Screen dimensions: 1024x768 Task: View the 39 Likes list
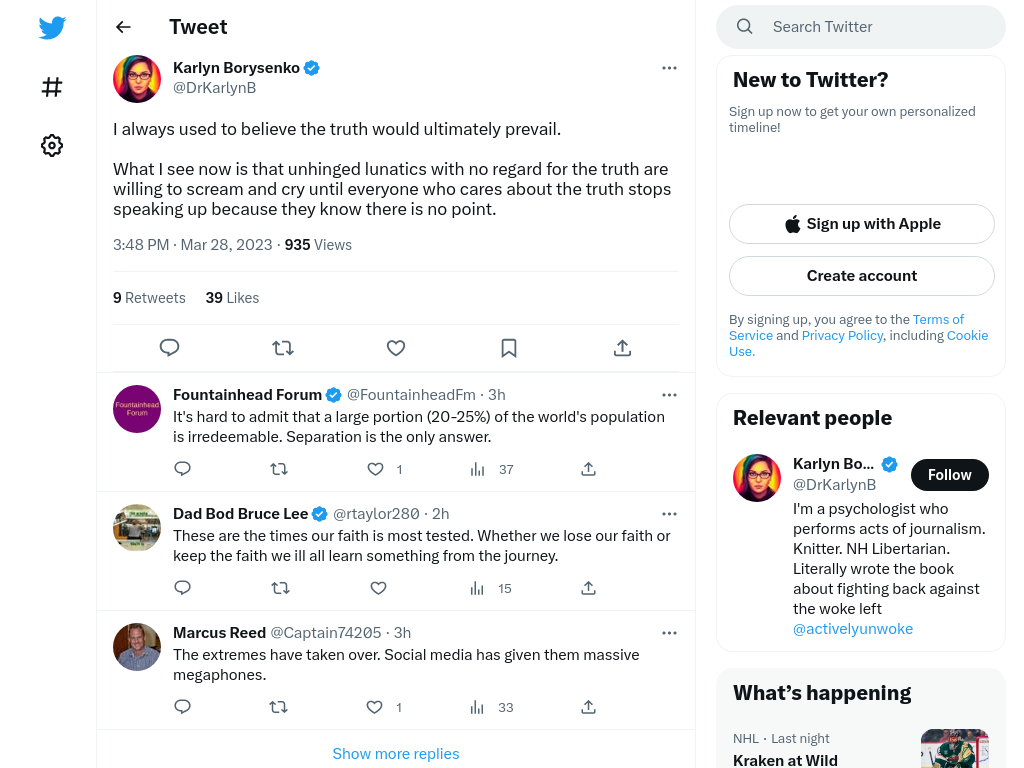tap(232, 298)
